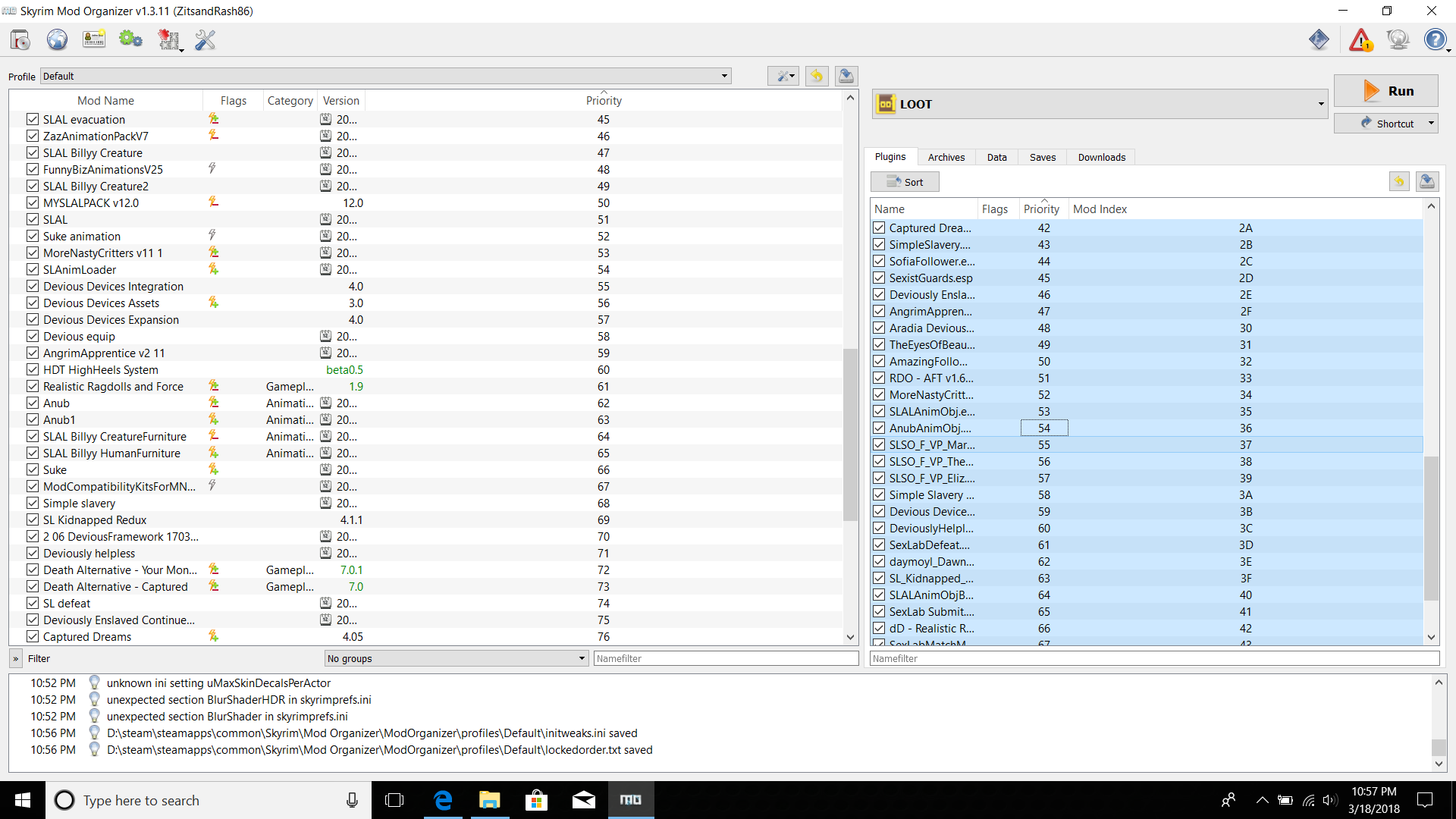Open the executables gears icon
Image resolution: width=1456 pixels, height=819 pixels.
pos(130,39)
